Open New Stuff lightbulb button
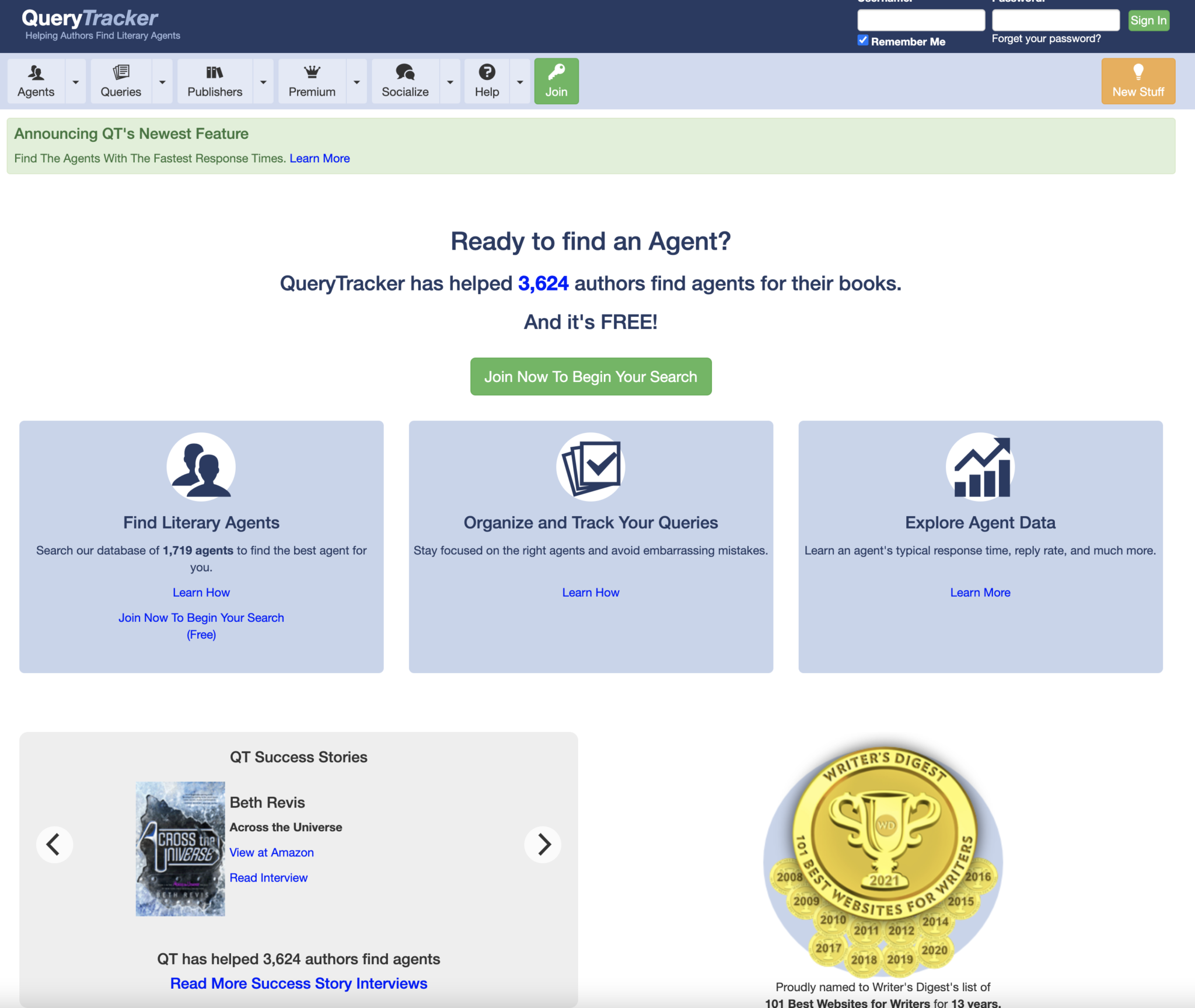Viewport: 1195px width, 1008px height. [x=1138, y=81]
